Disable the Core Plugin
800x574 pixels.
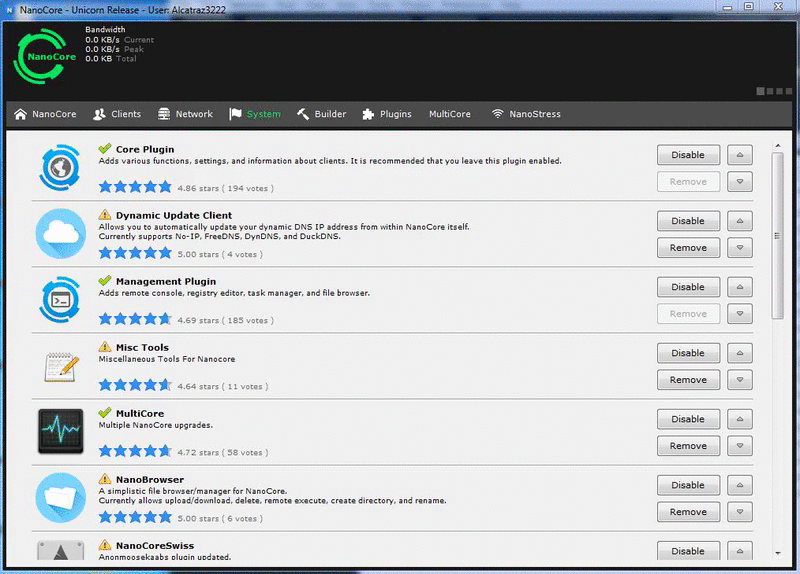(x=688, y=155)
